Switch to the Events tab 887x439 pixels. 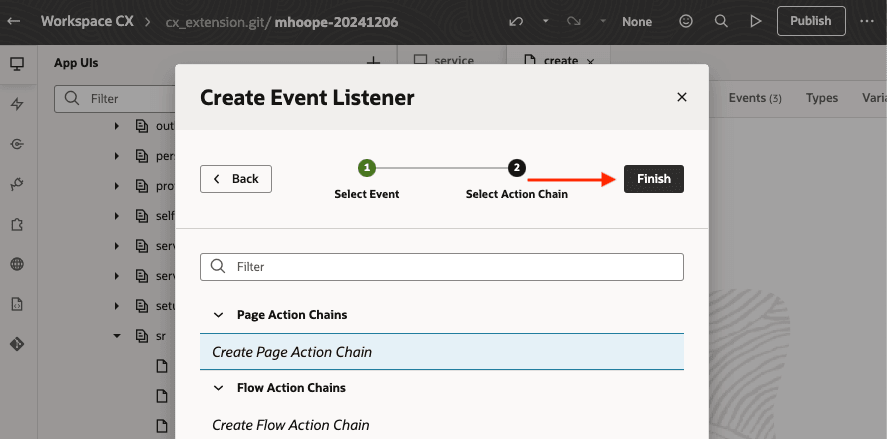(x=754, y=98)
